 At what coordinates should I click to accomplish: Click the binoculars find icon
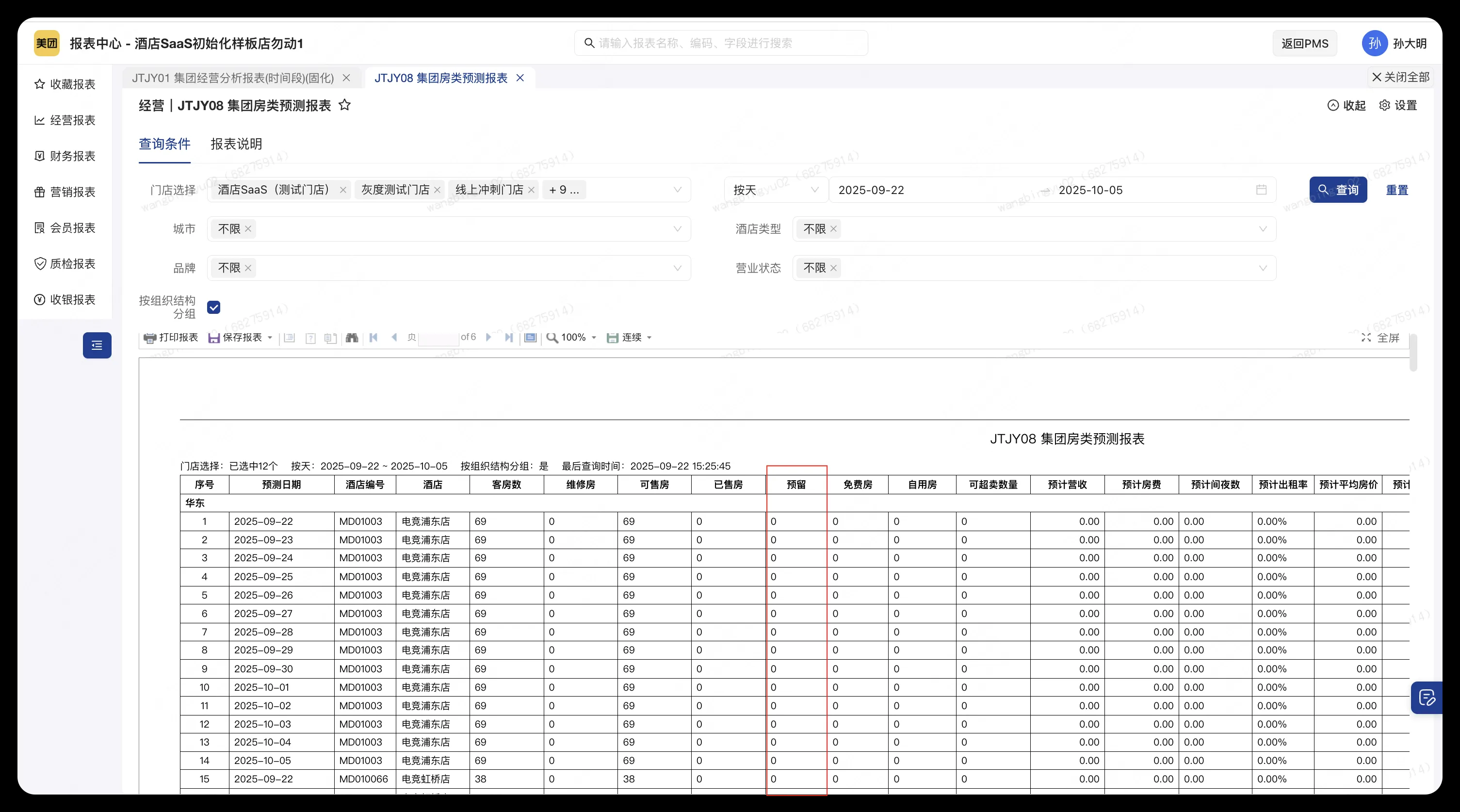click(352, 338)
